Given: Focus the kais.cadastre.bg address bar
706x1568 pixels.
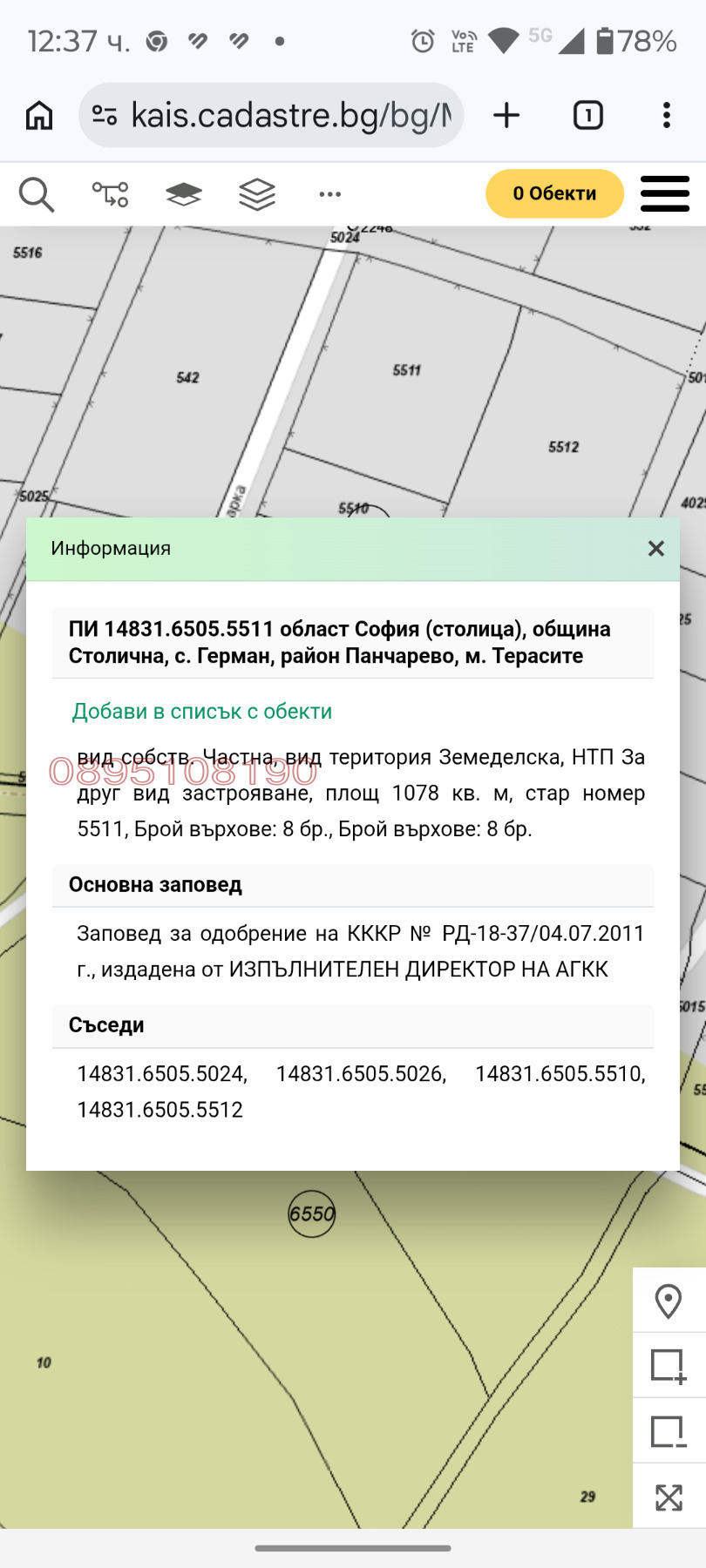Looking at the screenshot, I should pyautogui.click(x=292, y=115).
